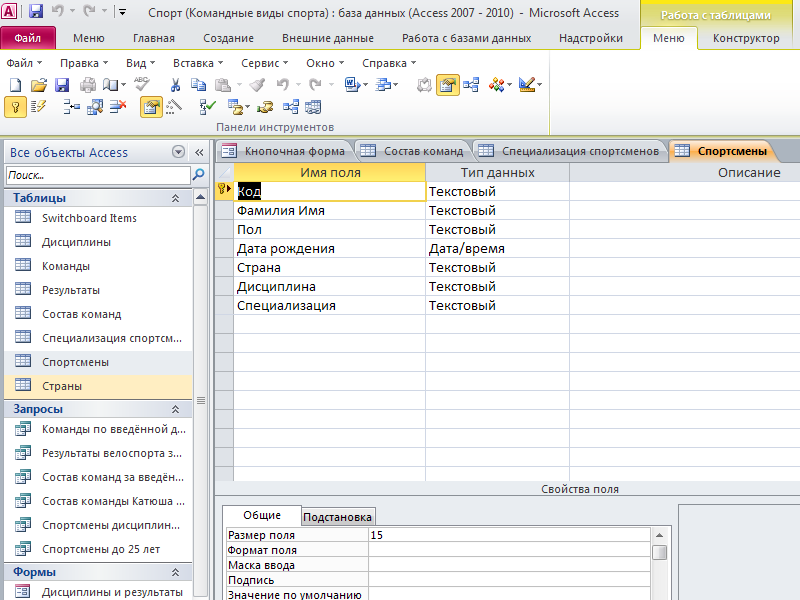
Task: Toggle Property Sheet highlighted icon in first row
Action: click(x=447, y=85)
